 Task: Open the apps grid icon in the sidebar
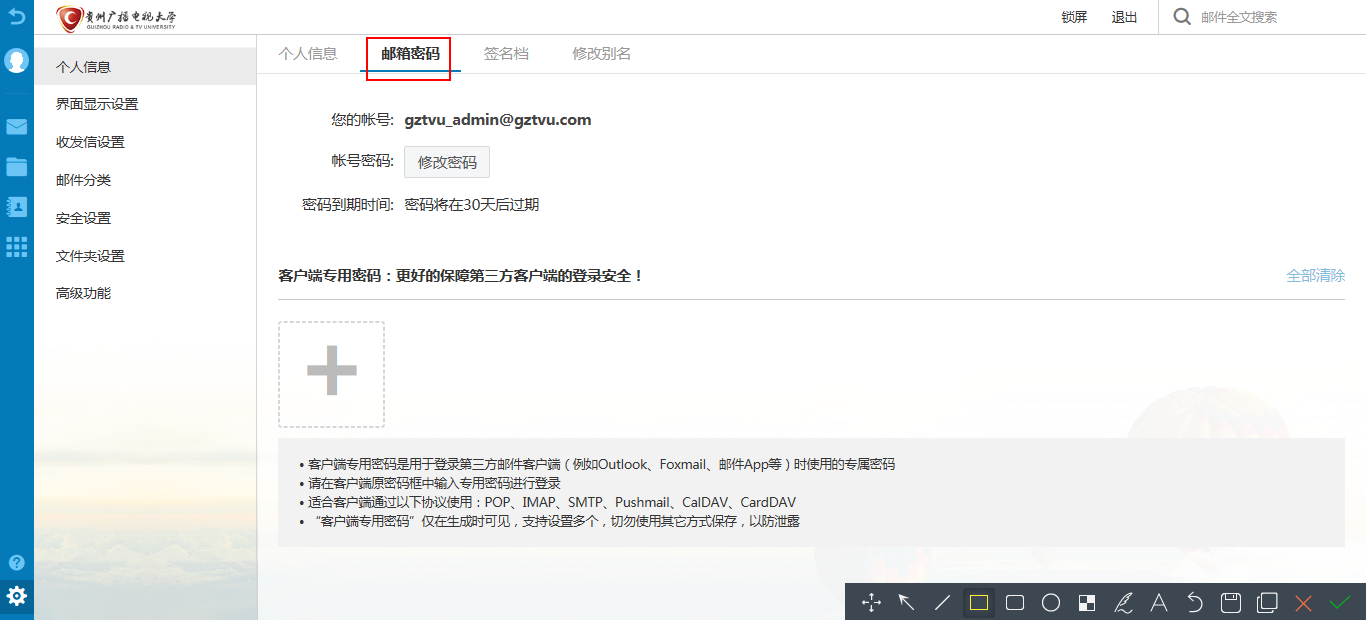(x=16, y=247)
